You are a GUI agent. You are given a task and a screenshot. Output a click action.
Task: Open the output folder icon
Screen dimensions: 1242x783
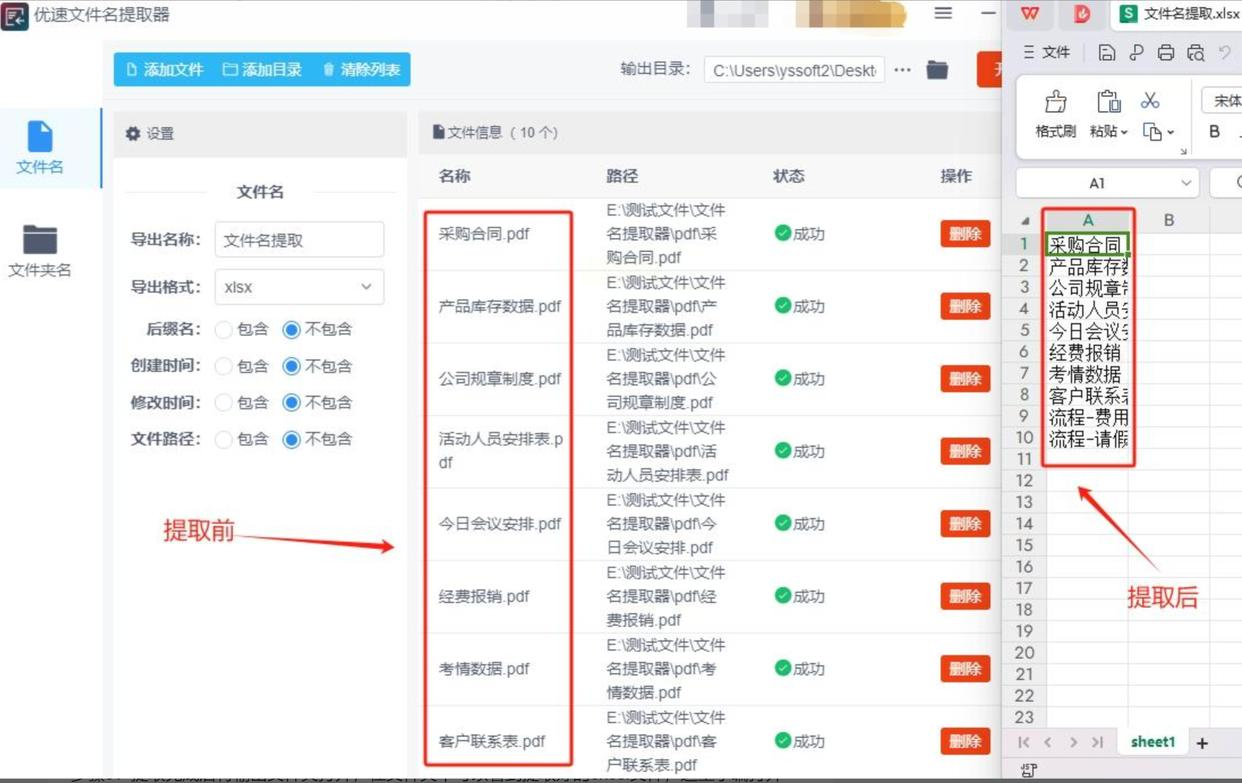click(937, 70)
